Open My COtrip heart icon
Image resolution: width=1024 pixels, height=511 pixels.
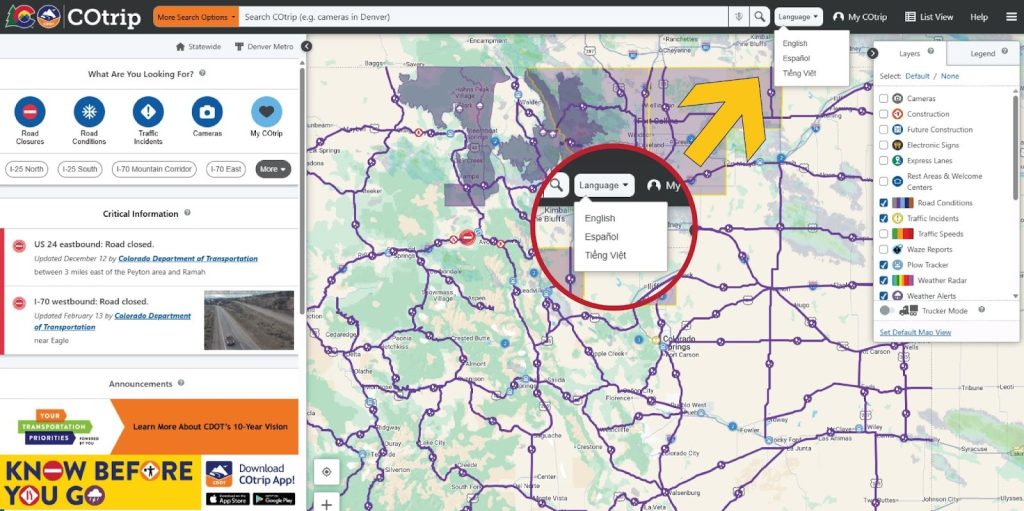click(266, 111)
